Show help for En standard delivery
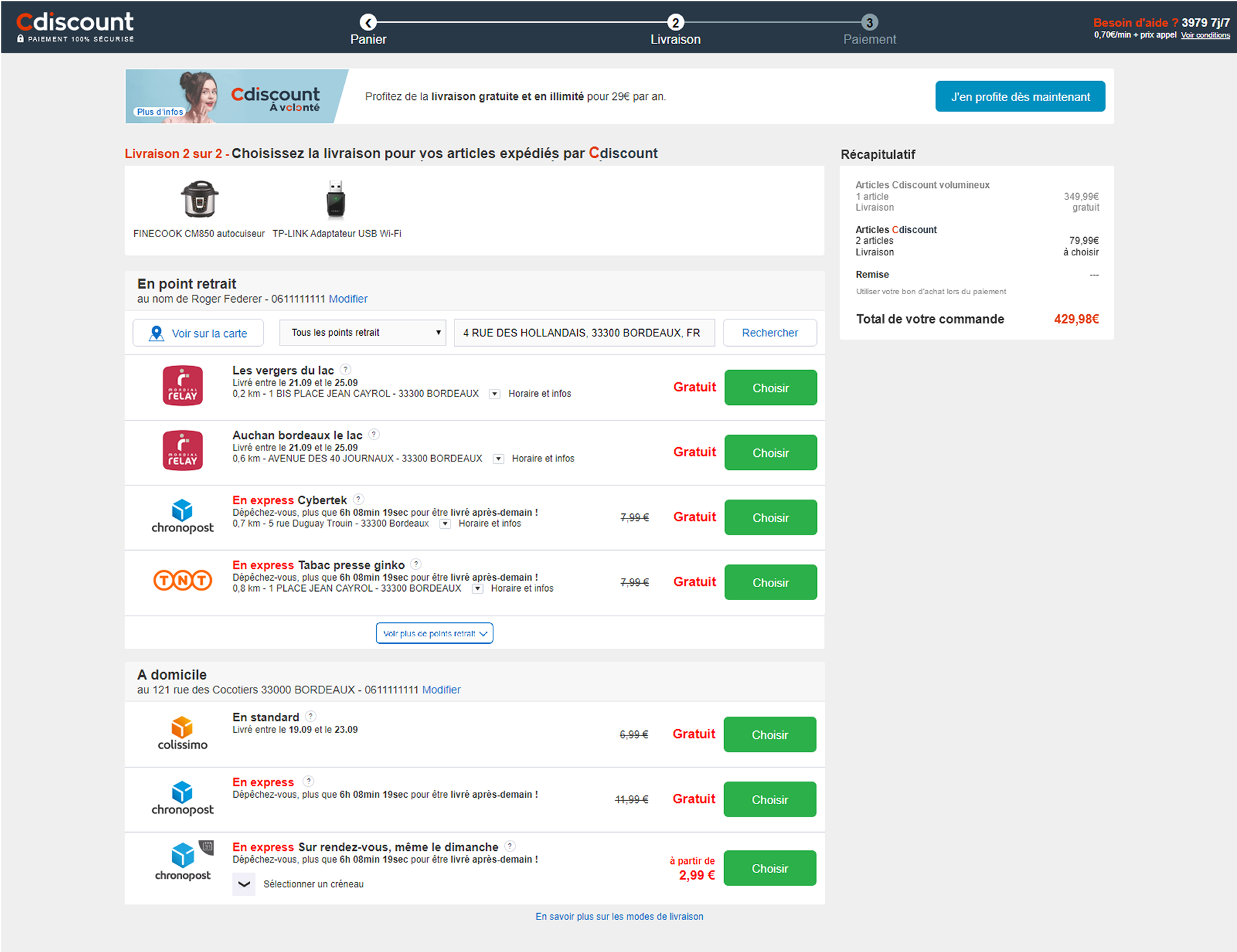The image size is (1237, 952). click(x=311, y=716)
